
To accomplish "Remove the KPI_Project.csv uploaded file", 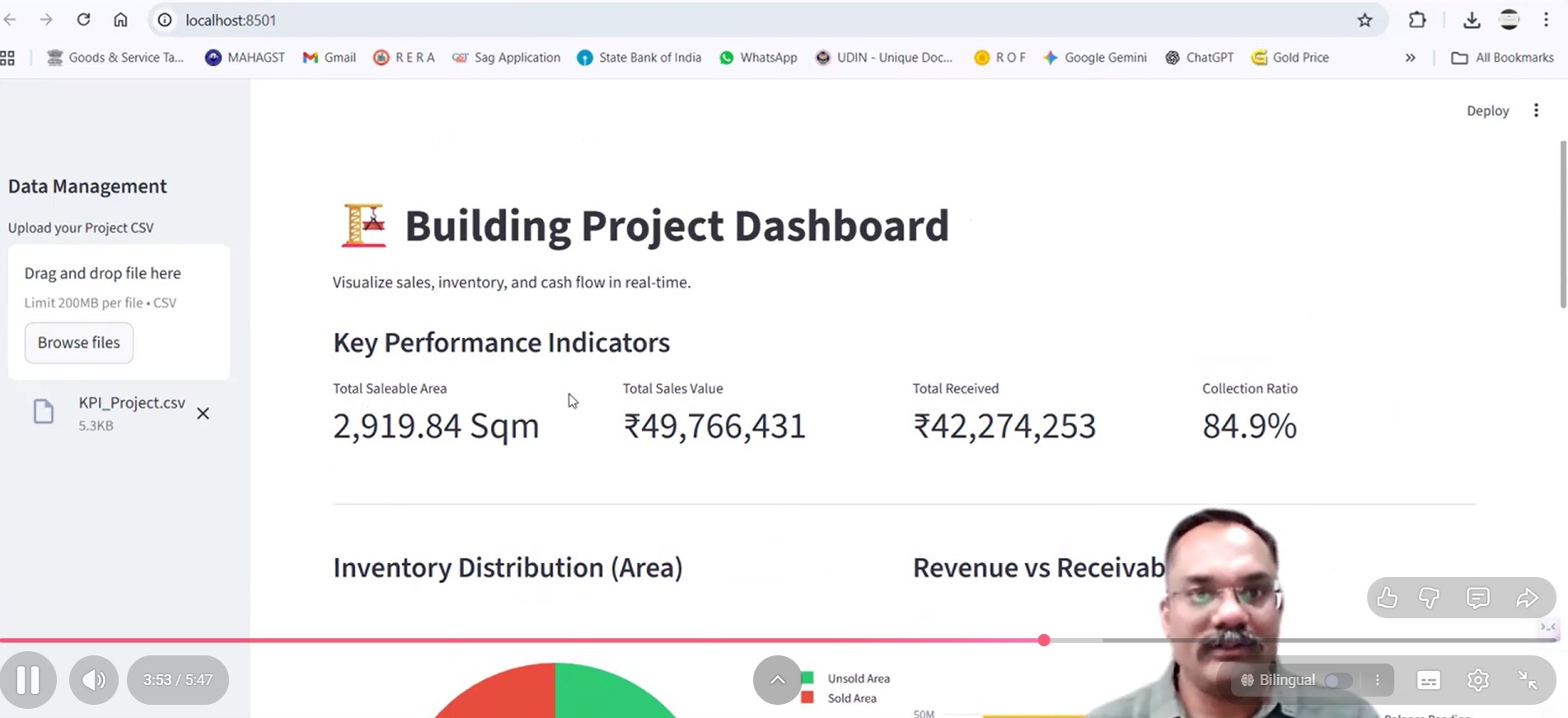I will [203, 414].
